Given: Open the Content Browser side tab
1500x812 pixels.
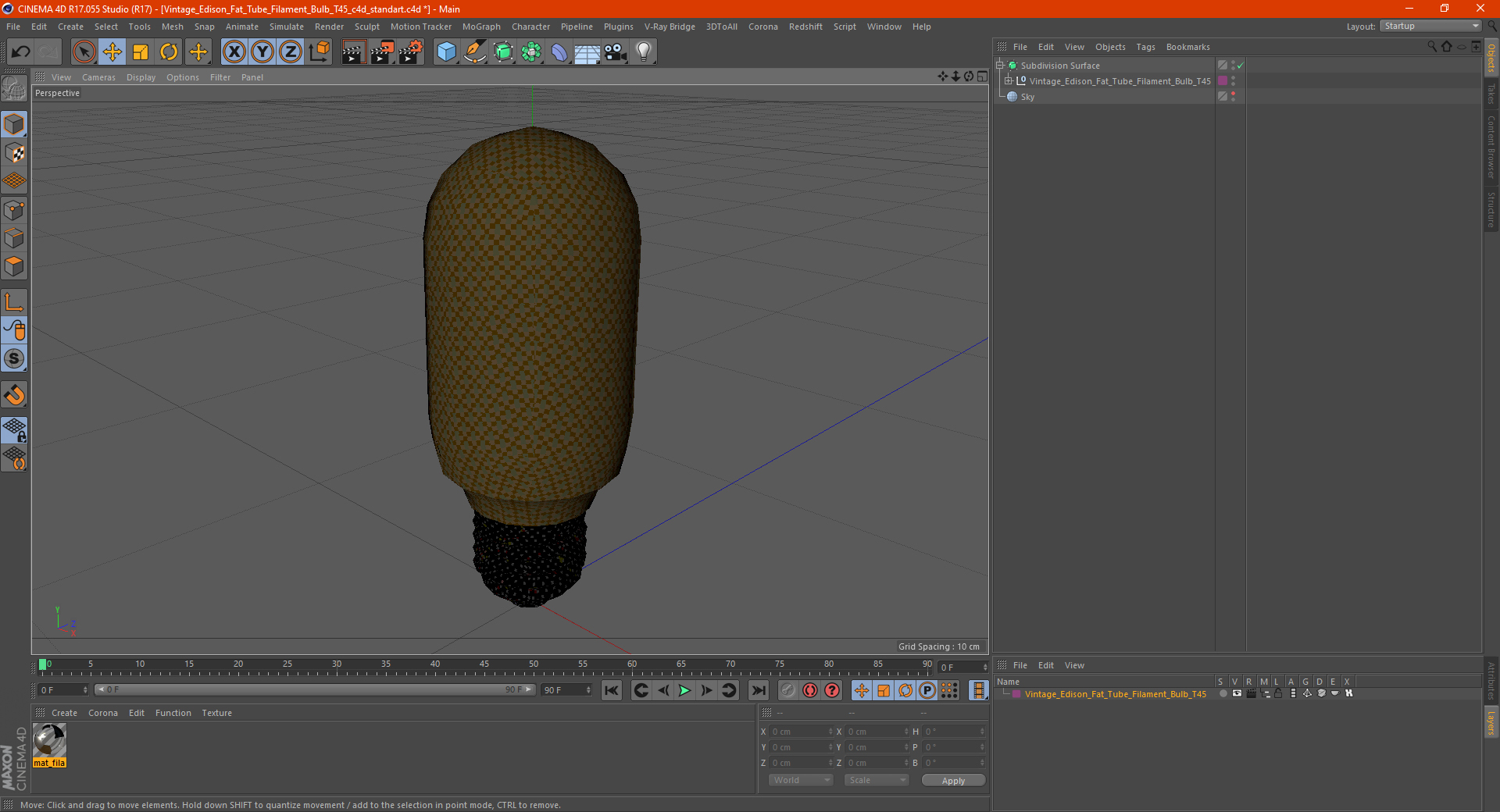Looking at the screenshot, I should (1491, 147).
